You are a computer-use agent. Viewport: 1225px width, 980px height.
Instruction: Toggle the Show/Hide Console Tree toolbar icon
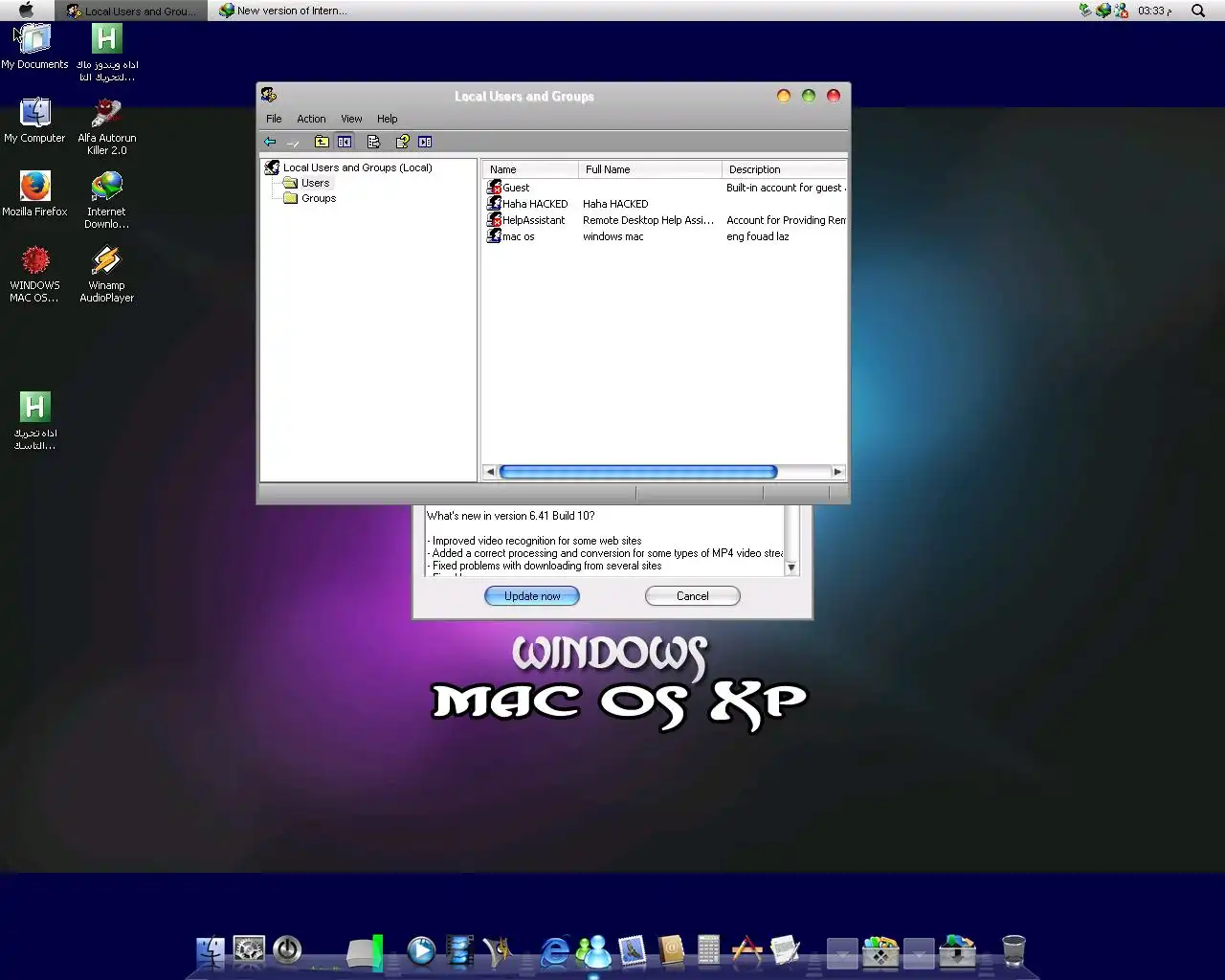[x=345, y=142]
